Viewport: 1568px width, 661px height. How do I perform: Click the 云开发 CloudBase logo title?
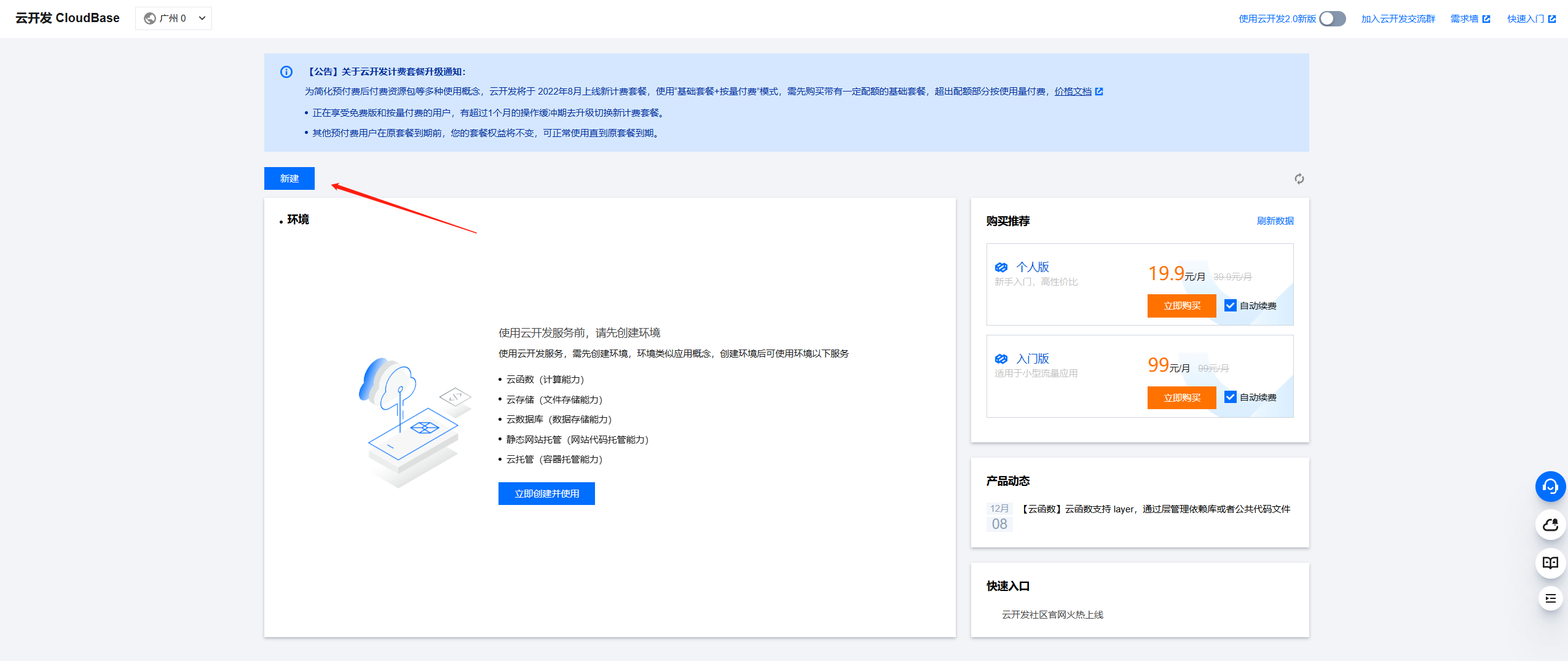[x=68, y=18]
